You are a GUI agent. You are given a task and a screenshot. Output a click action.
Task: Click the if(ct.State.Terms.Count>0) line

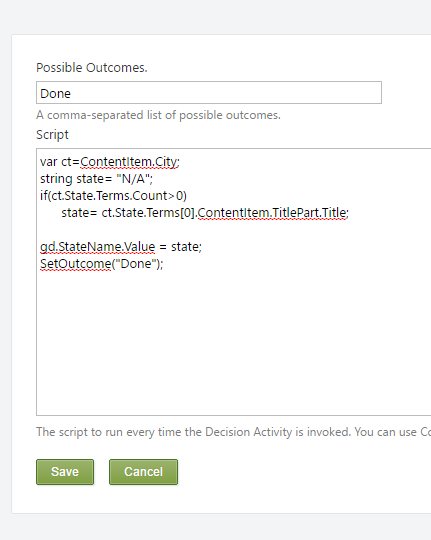click(x=113, y=196)
